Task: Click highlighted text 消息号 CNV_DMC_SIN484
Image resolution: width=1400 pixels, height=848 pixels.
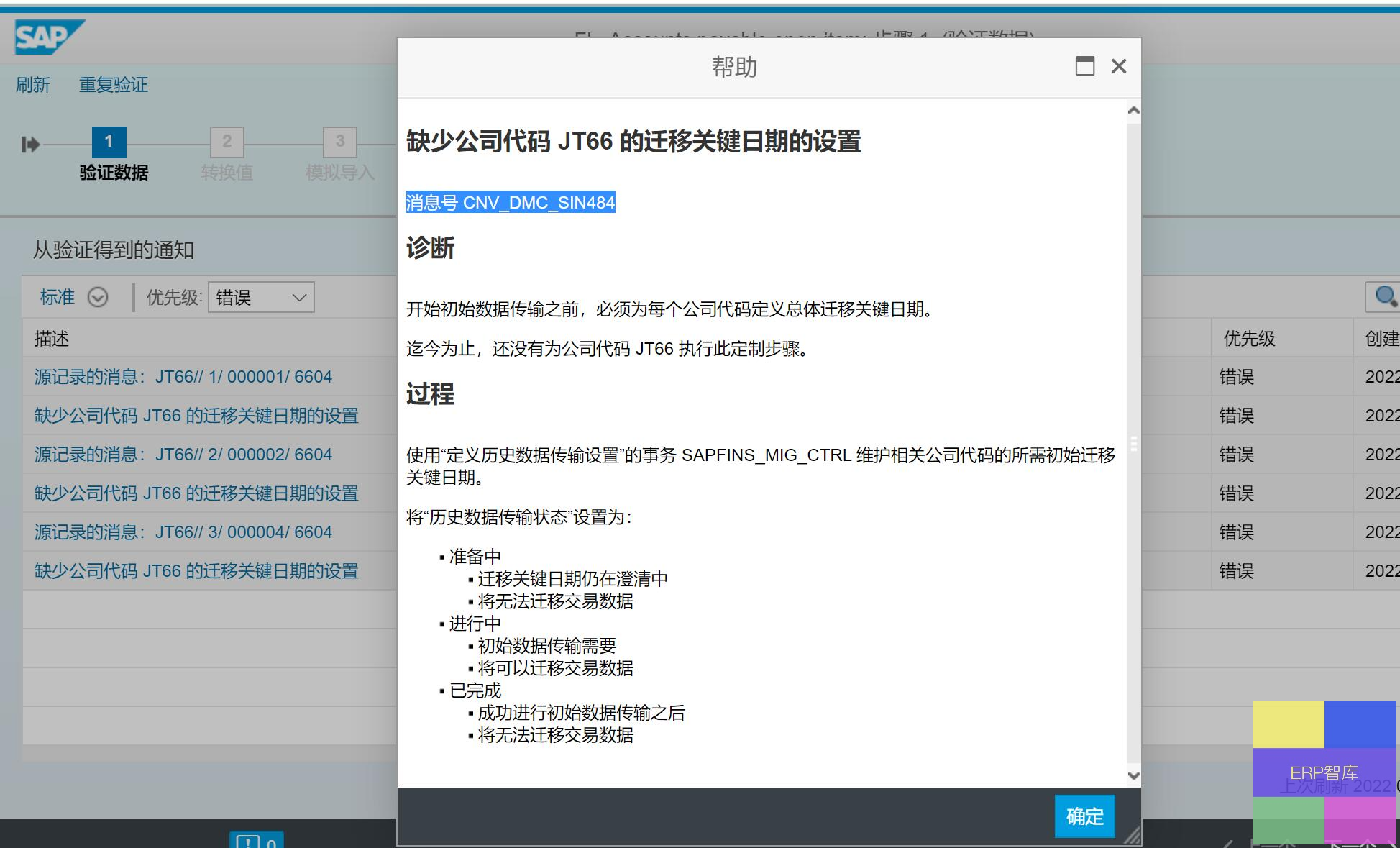Action: pyautogui.click(x=511, y=202)
